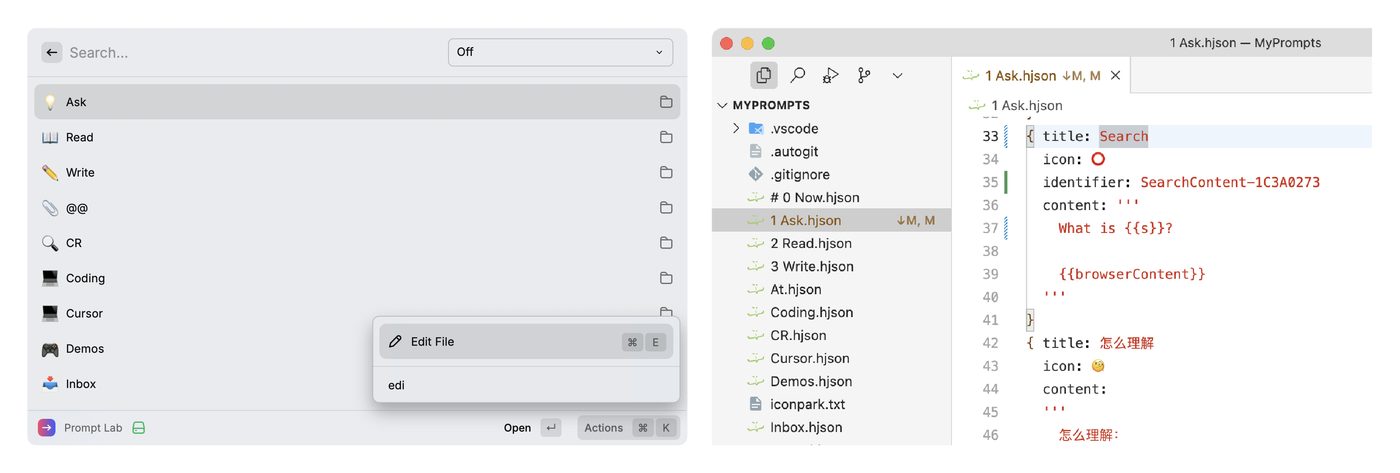The height and width of the screenshot is (473, 1400).
Task: Open Run and Debug view in VS Code
Action: pos(830,75)
